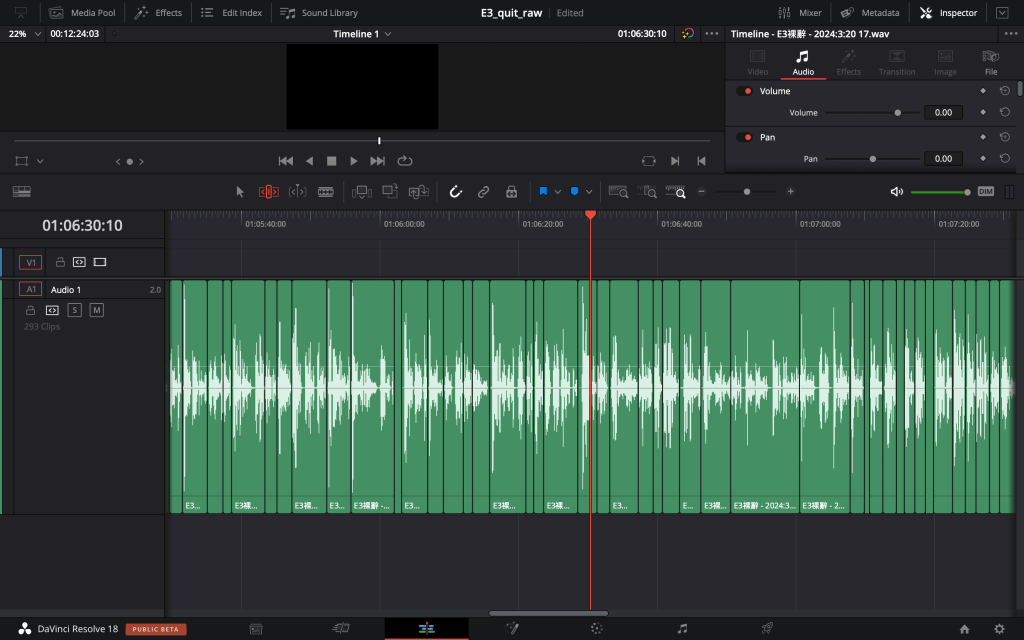The image size is (1024, 640).
Task: Select the arrow Selection mode tool
Action: coord(240,191)
